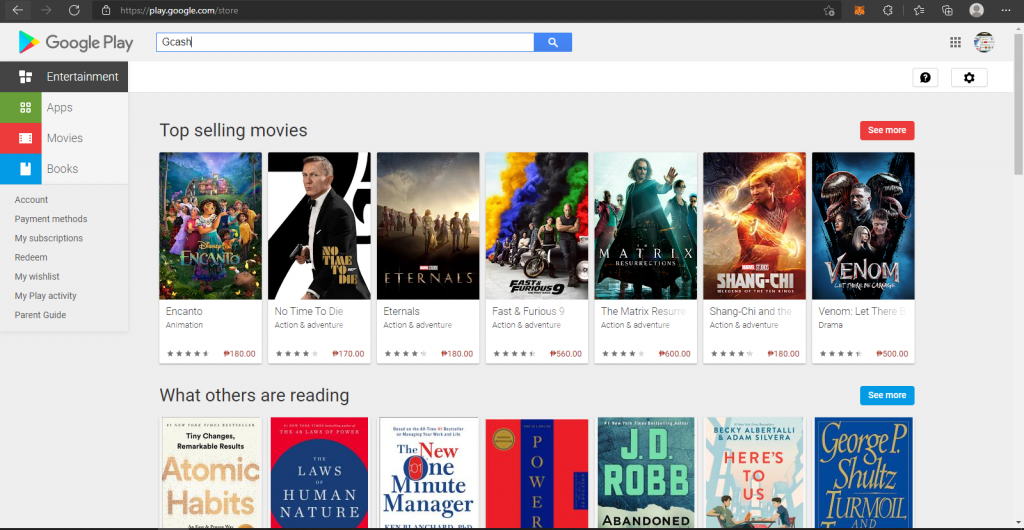1024x530 pixels.
Task: Open My wishlist link
Action: pyautogui.click(x=37, y=277)
